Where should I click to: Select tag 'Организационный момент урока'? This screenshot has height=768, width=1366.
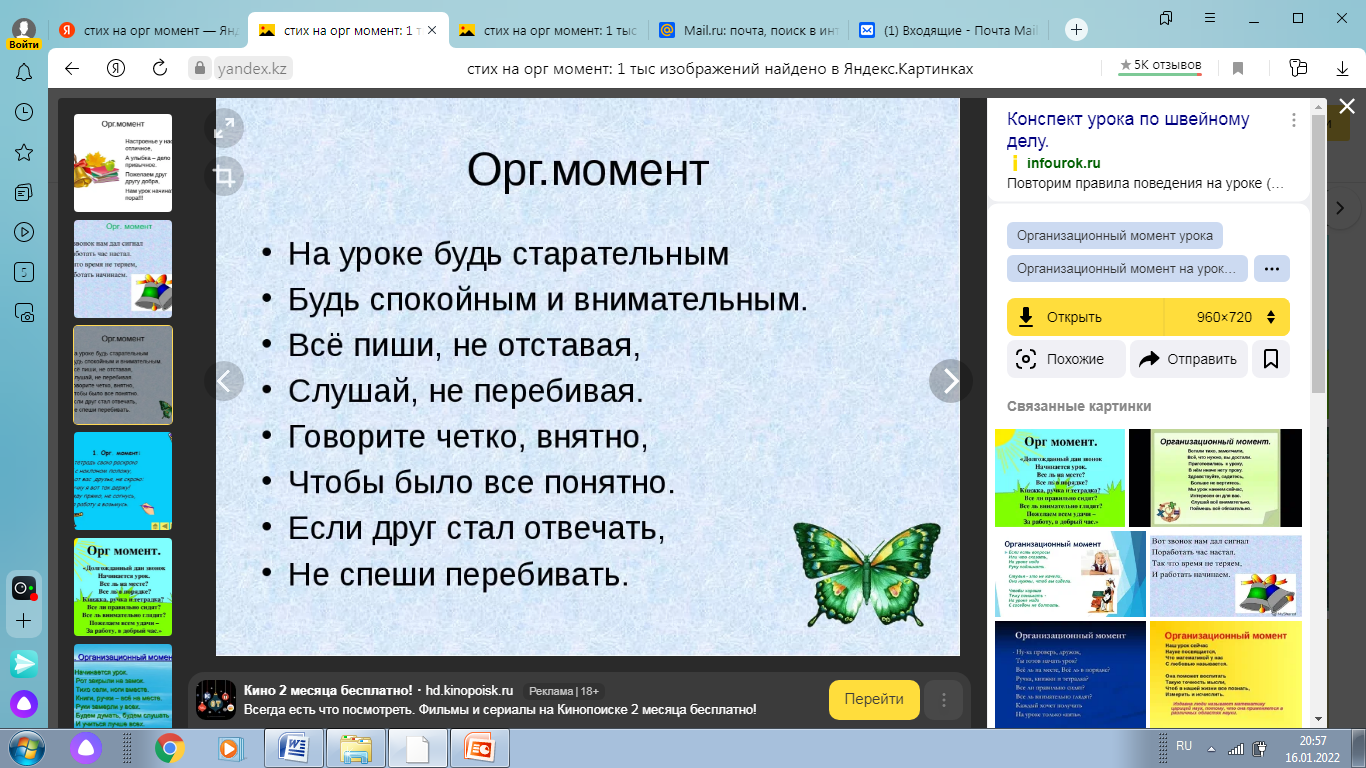pos(1115,236)
